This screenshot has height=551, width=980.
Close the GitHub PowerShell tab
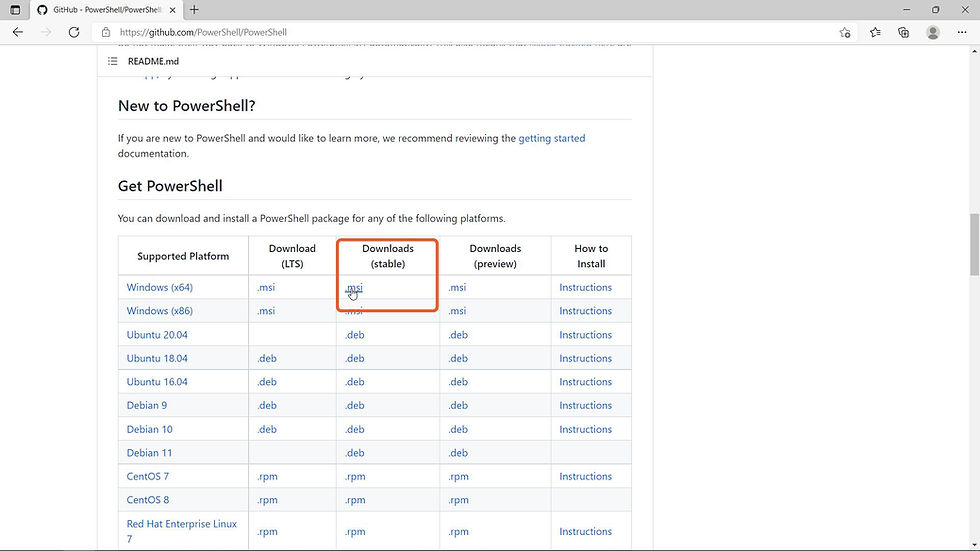click(173, 10)
